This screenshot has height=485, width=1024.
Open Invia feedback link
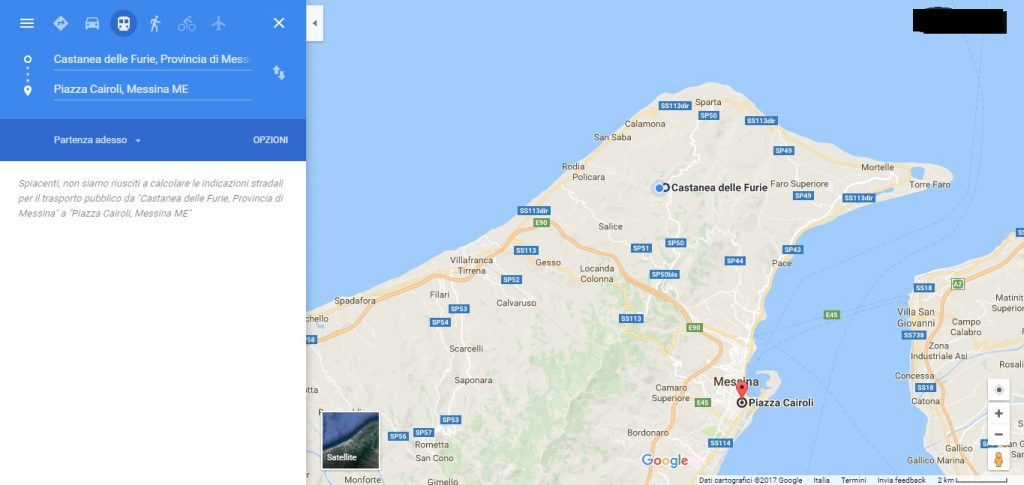pos(901,480)
